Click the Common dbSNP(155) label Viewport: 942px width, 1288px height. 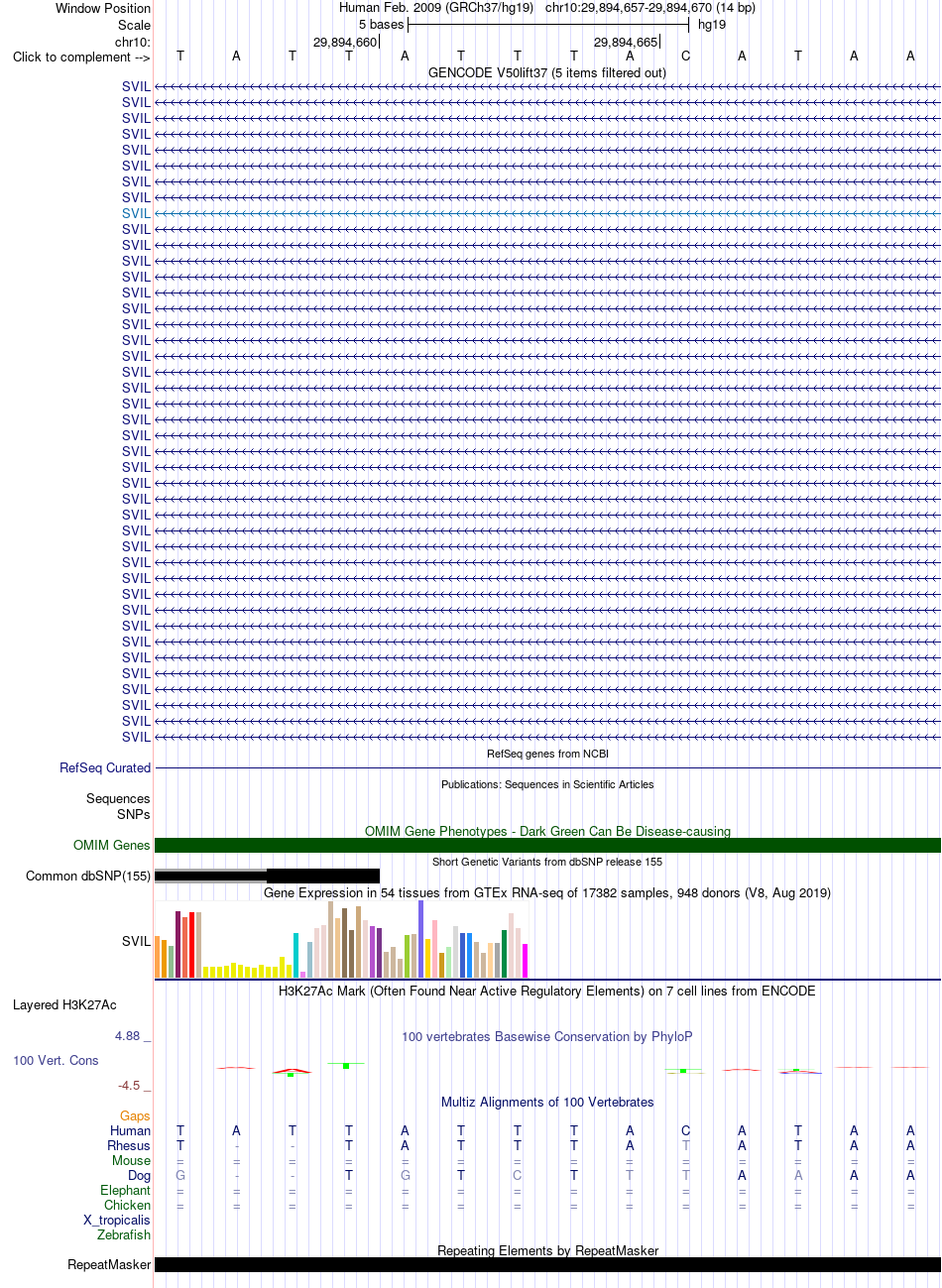[x=88, y=876]
